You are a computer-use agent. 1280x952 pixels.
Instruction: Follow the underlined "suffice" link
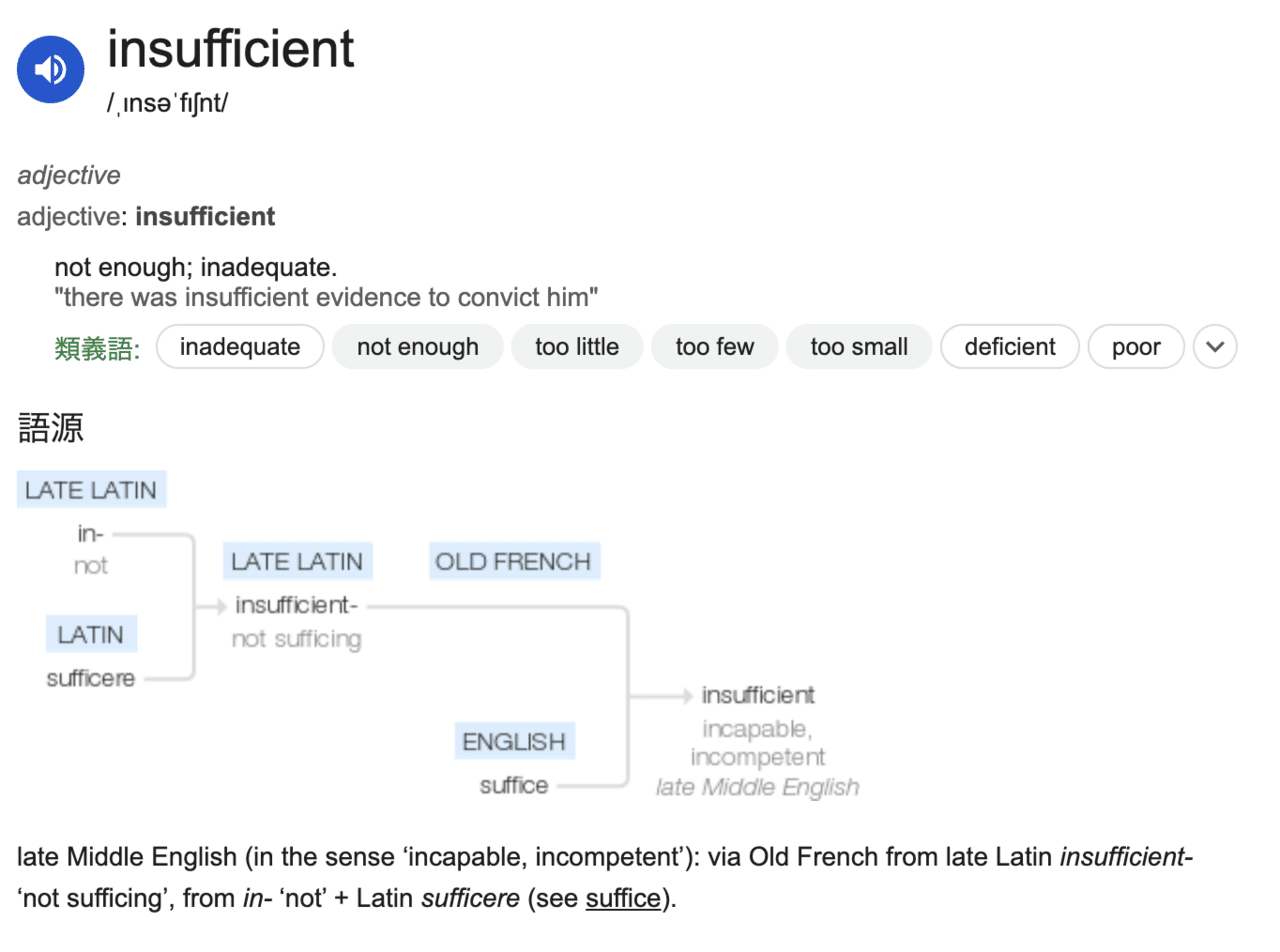(623, 898)
